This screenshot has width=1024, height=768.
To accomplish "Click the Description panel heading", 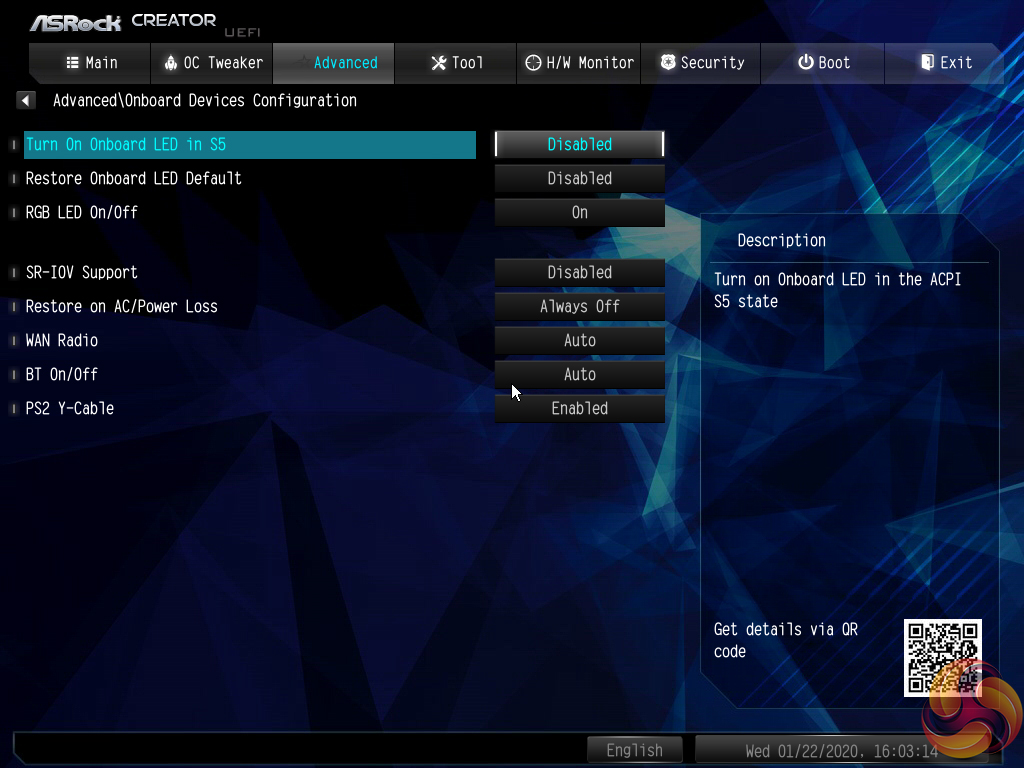I will coord(781,240).
